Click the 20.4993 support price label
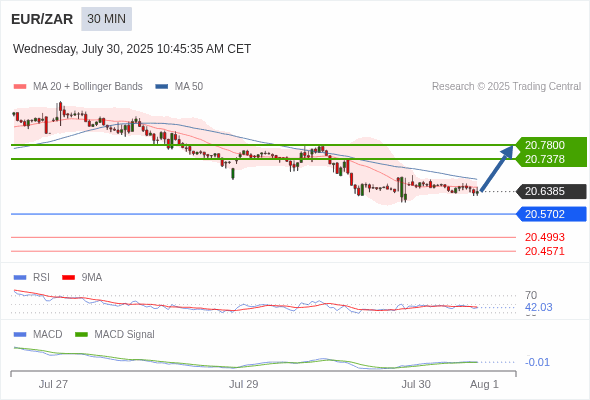 coord(545,237)
